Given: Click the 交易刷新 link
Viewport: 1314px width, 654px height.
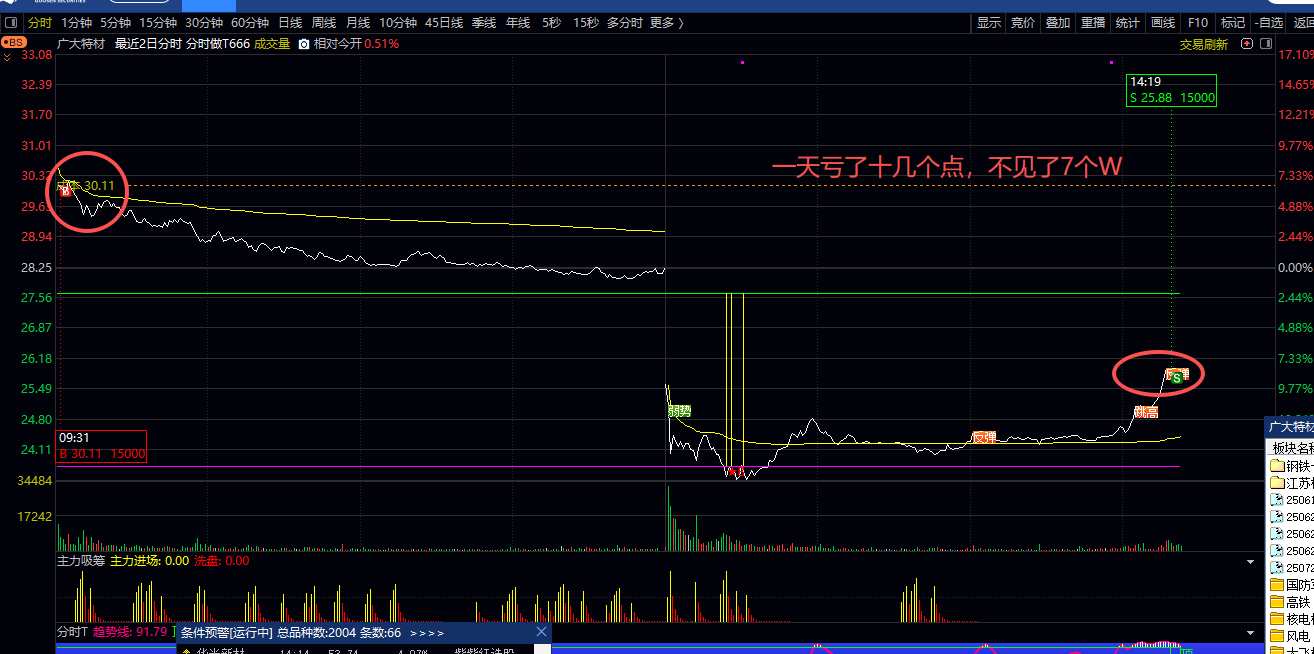Looking at the screenshot, I should 1204,44.
